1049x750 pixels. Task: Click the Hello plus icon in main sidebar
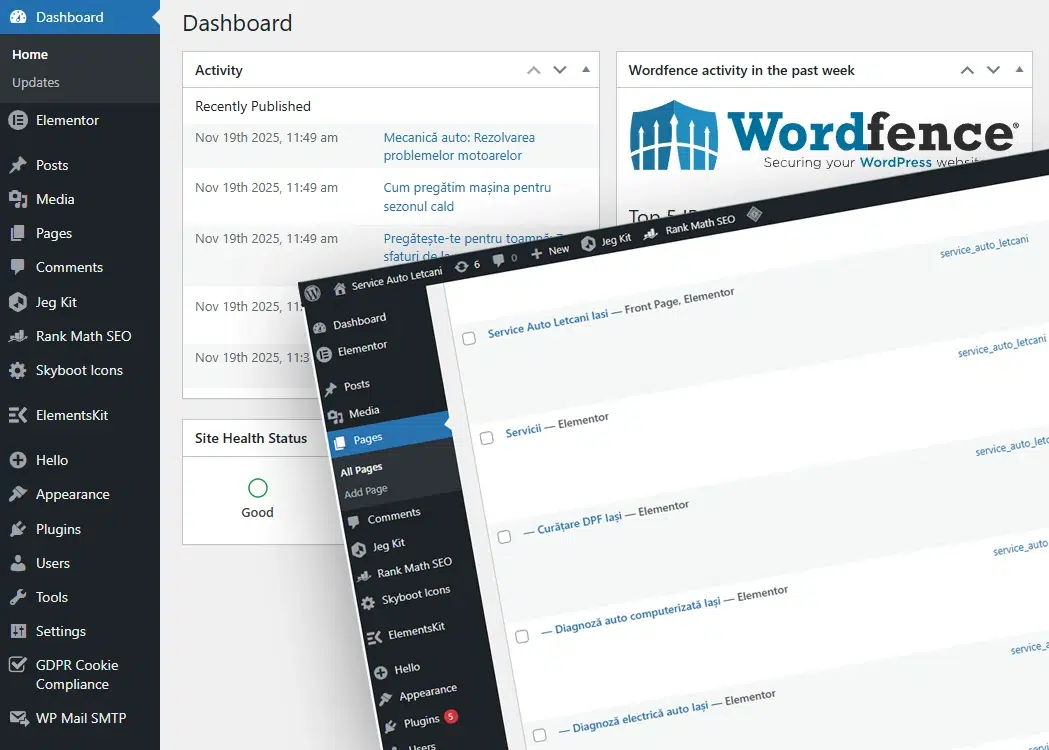coord(18,460)
